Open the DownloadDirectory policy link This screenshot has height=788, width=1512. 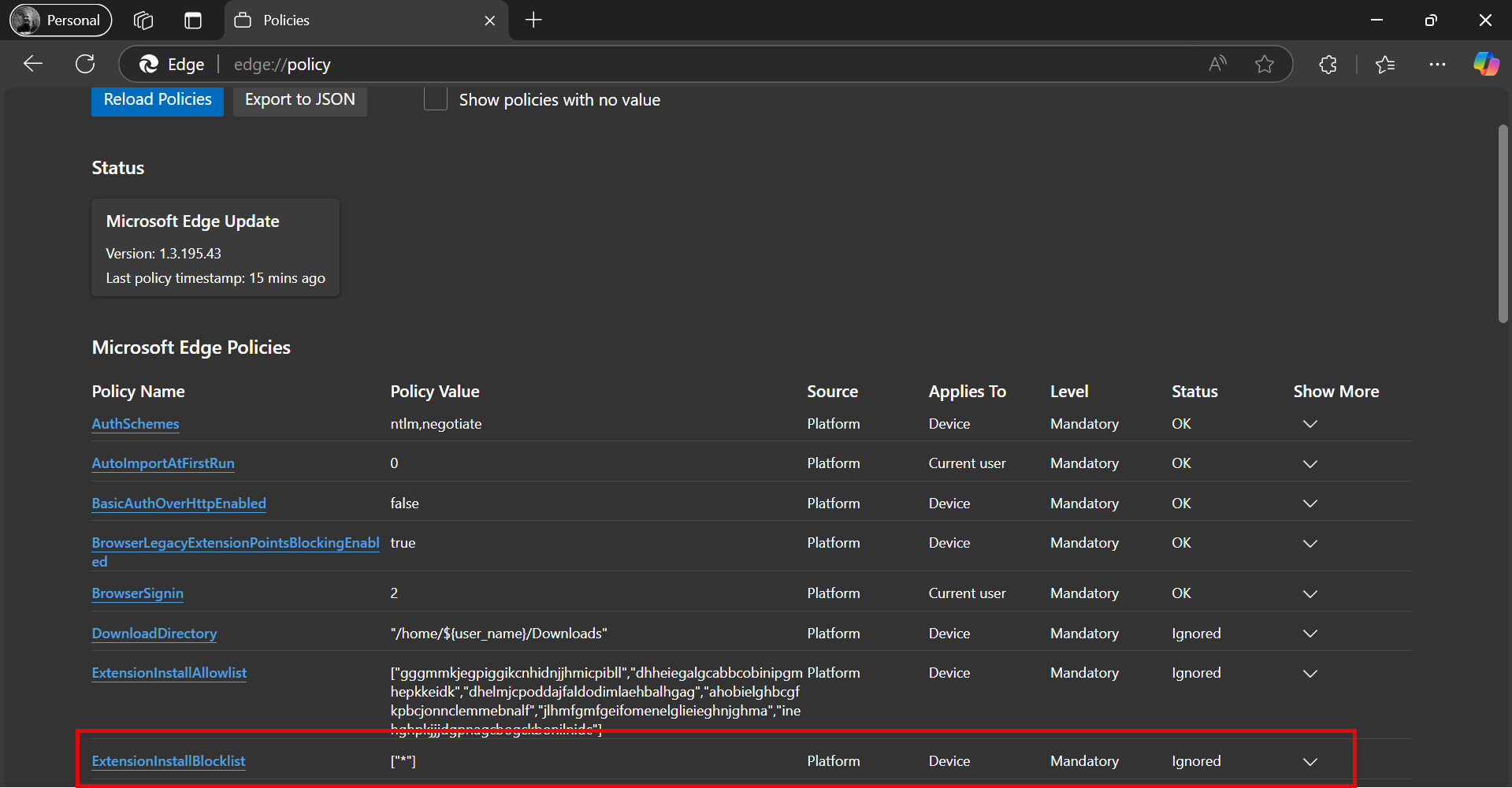[154, 634]
